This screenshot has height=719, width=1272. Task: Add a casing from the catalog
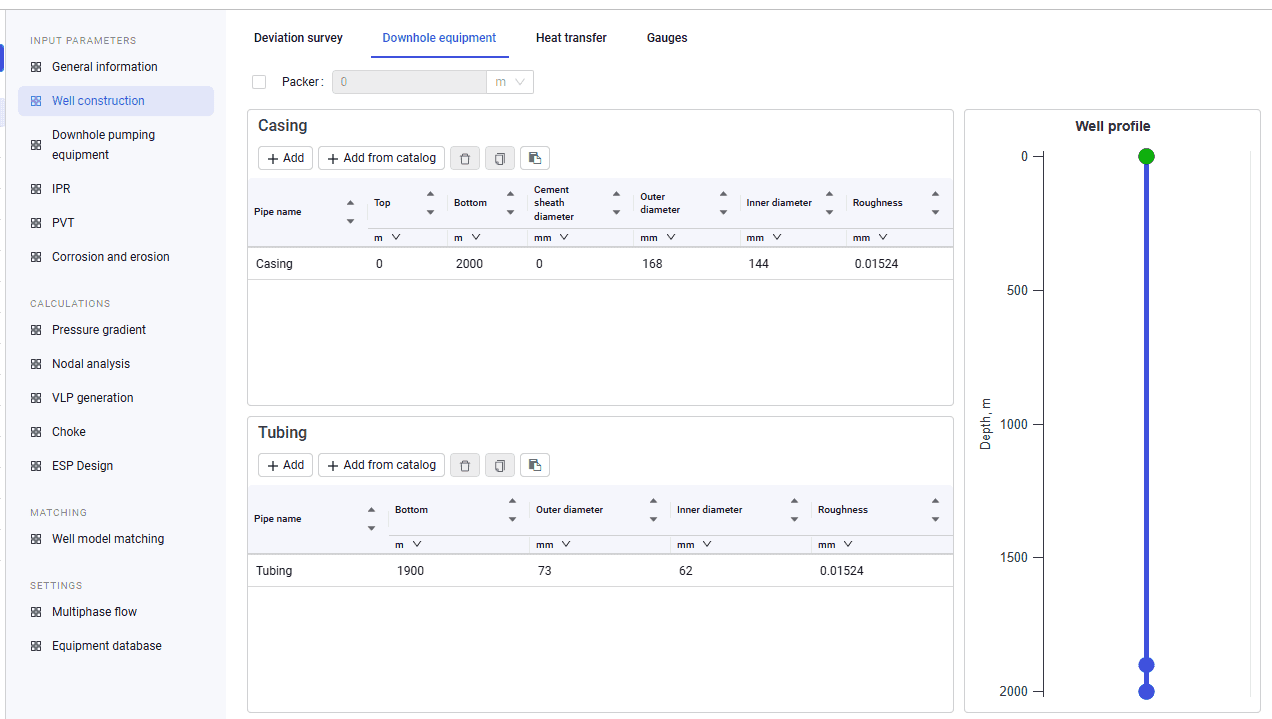tap(381, 158)
